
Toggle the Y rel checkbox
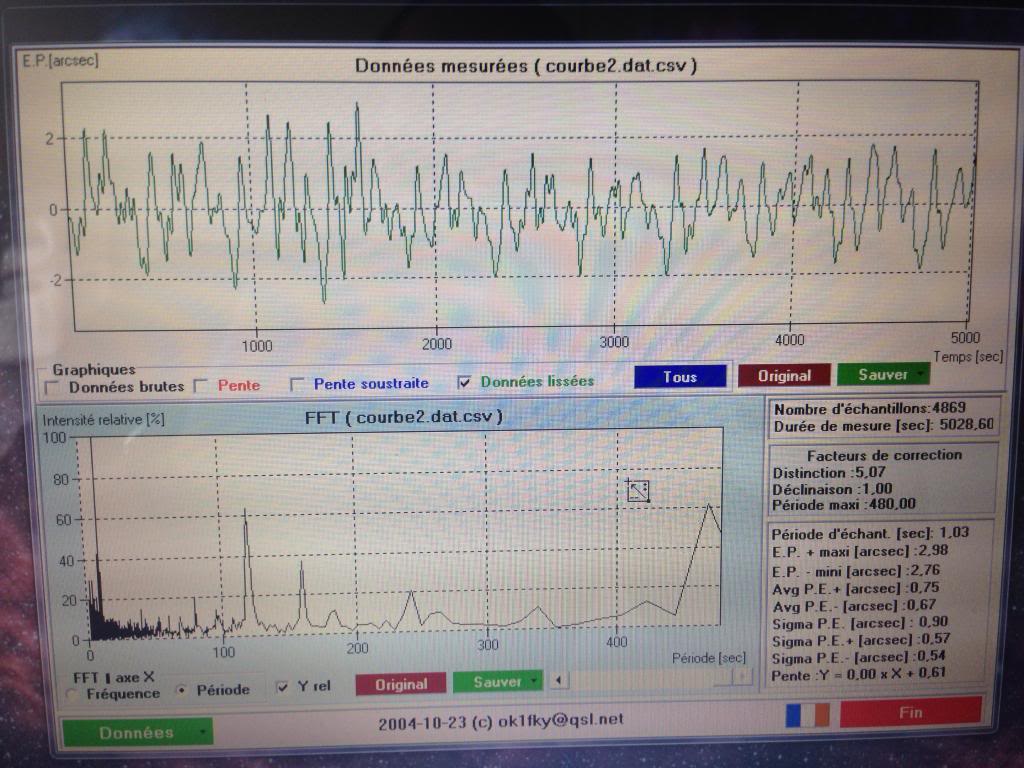pos(282,686)
